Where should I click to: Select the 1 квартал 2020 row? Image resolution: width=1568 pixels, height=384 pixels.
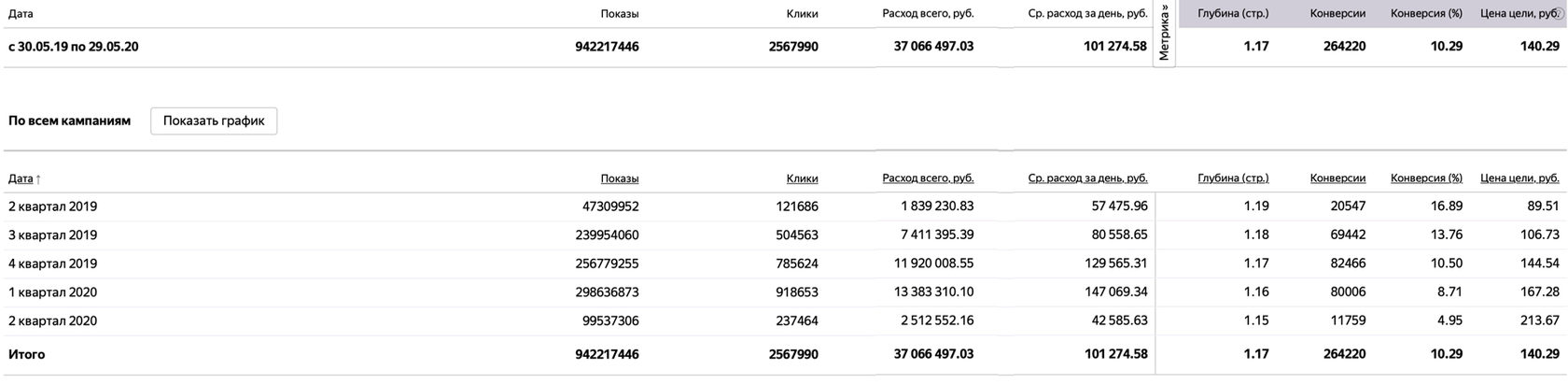point(52,292)
